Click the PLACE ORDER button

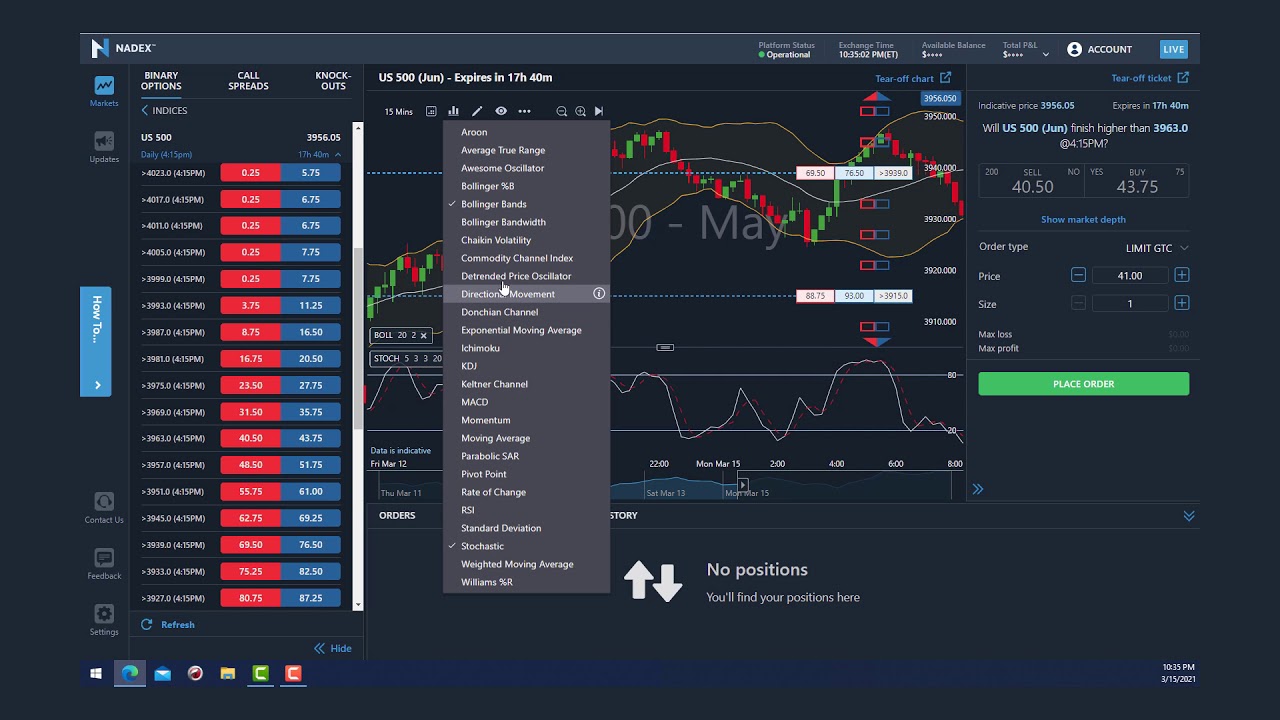click(x=1084, y=384)
